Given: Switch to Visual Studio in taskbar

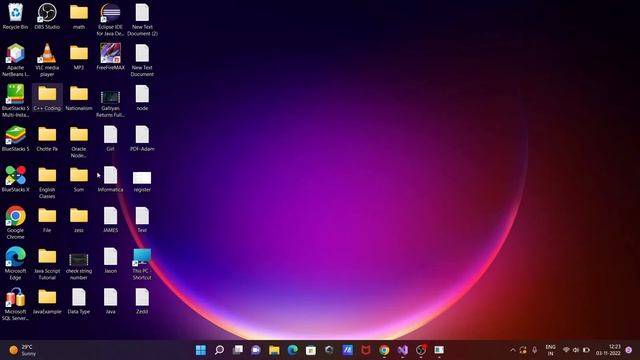Looking at the screenshot, I should 402,350.
